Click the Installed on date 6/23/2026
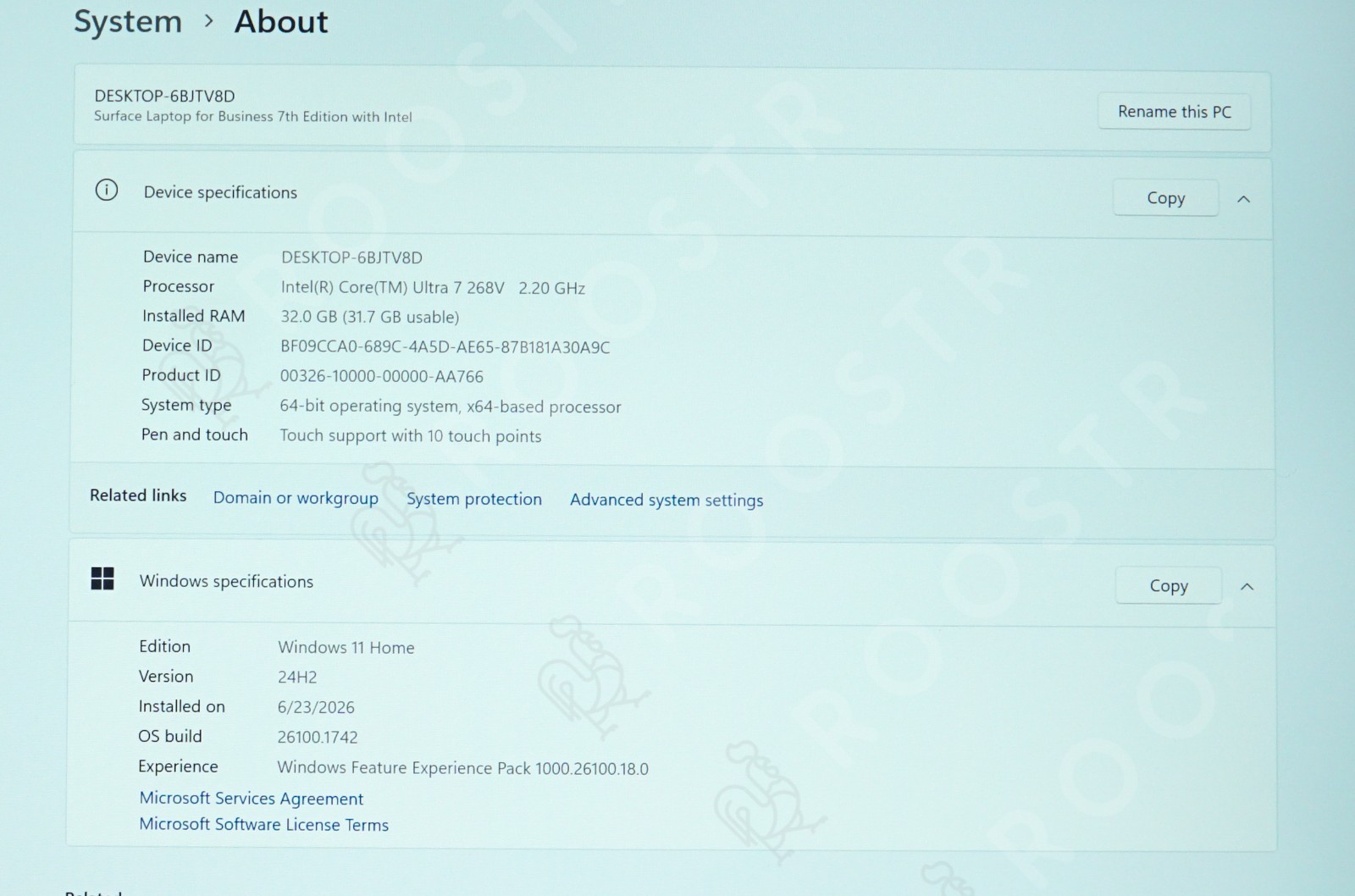1355x896 pixels. pos(316,707)
